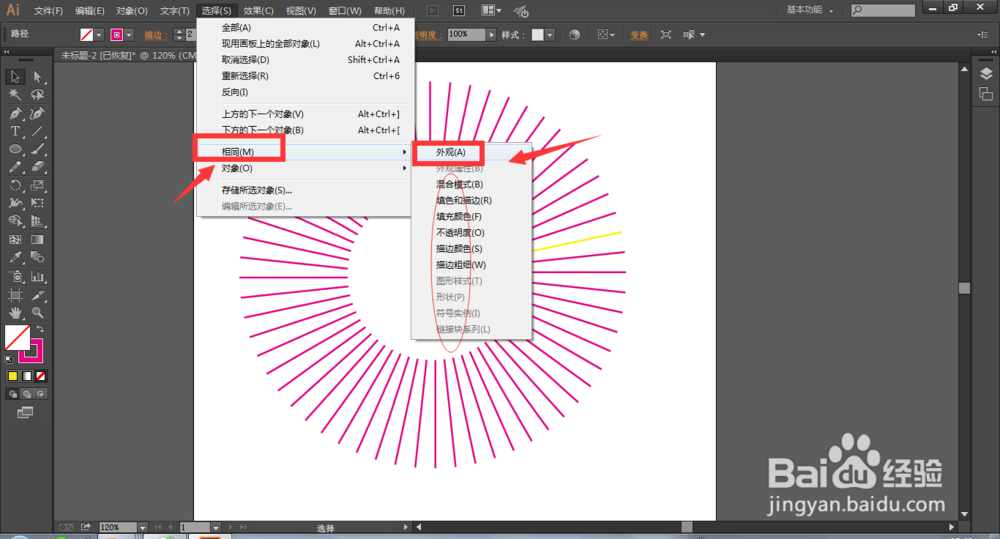1000x539 pixels.
Task: Click the 变换 transform link
Action: click(639, 35)
